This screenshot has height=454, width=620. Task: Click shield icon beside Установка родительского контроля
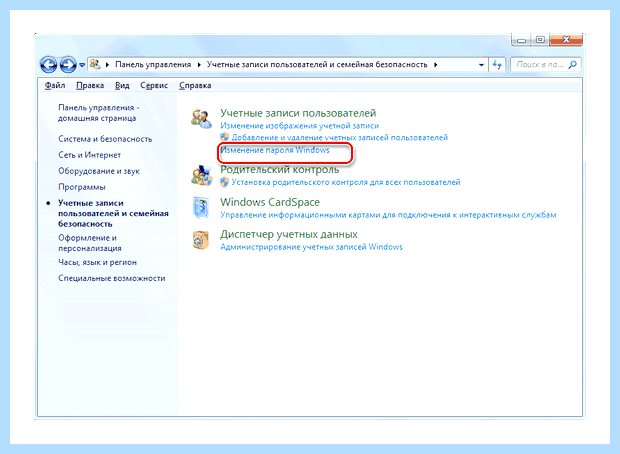pos(225,182)
